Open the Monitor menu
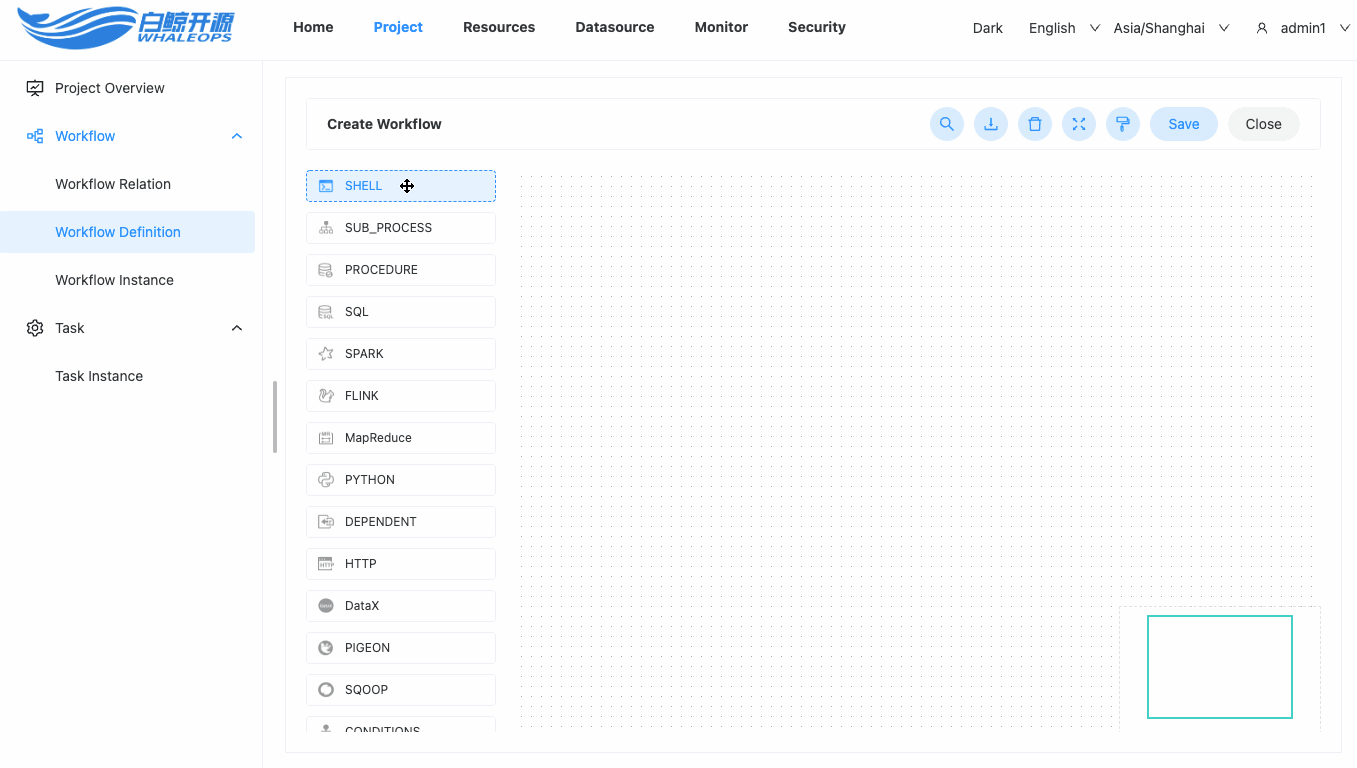The width and height of the screenshot is (1357, 768). pyautogui.click(x=721, y=27)
